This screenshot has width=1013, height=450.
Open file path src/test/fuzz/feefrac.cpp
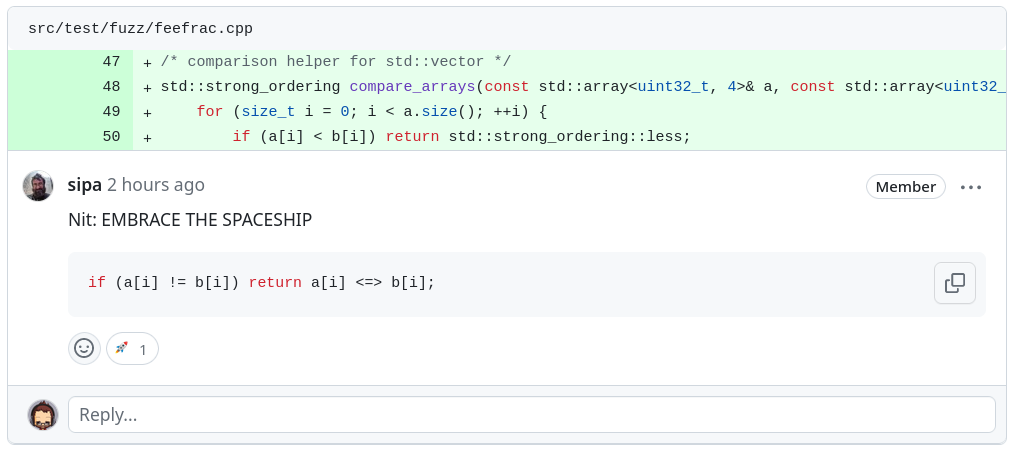(125, 28)
